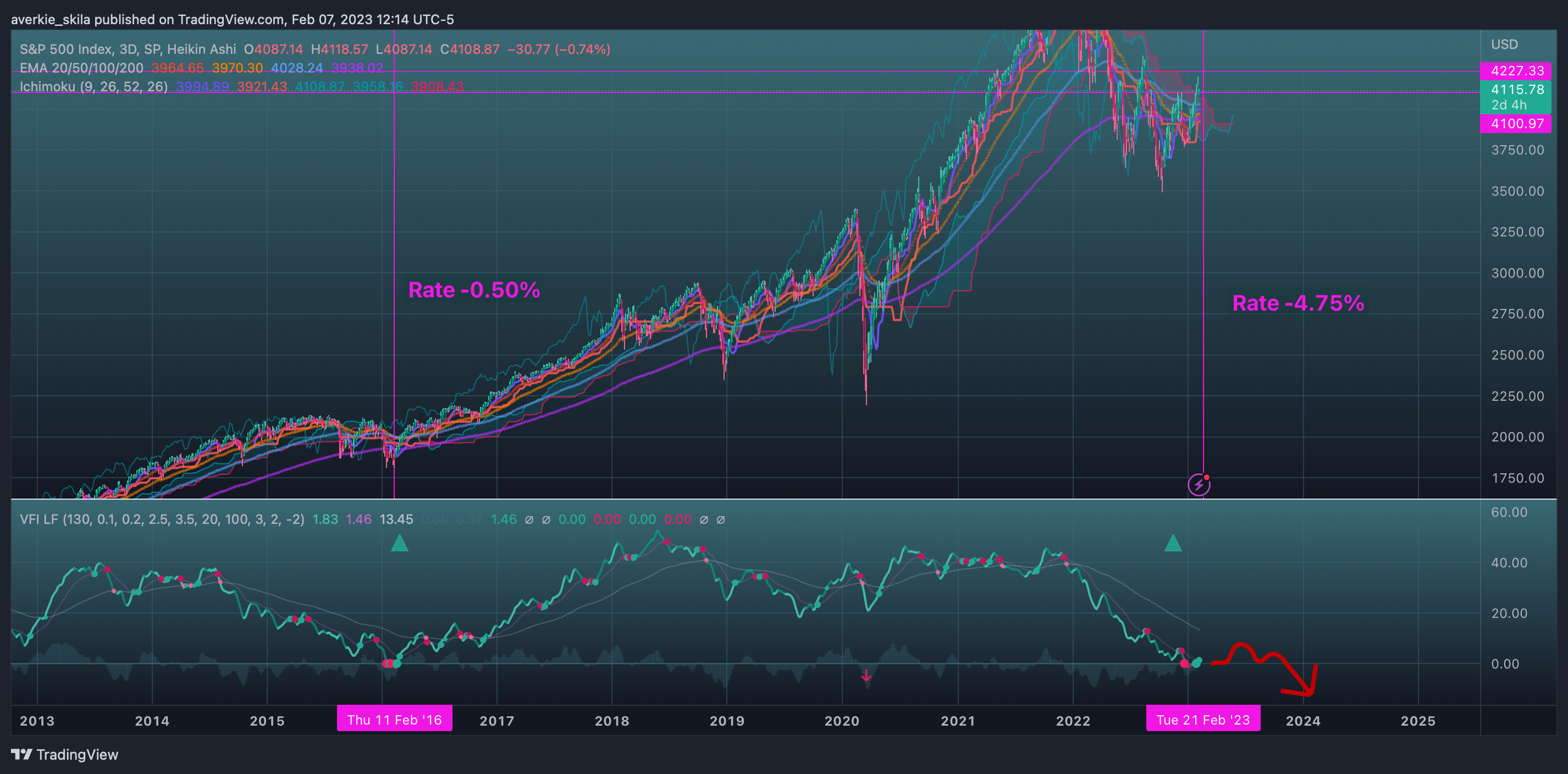Click the green triangle marker near 2016

coord(399,543)
